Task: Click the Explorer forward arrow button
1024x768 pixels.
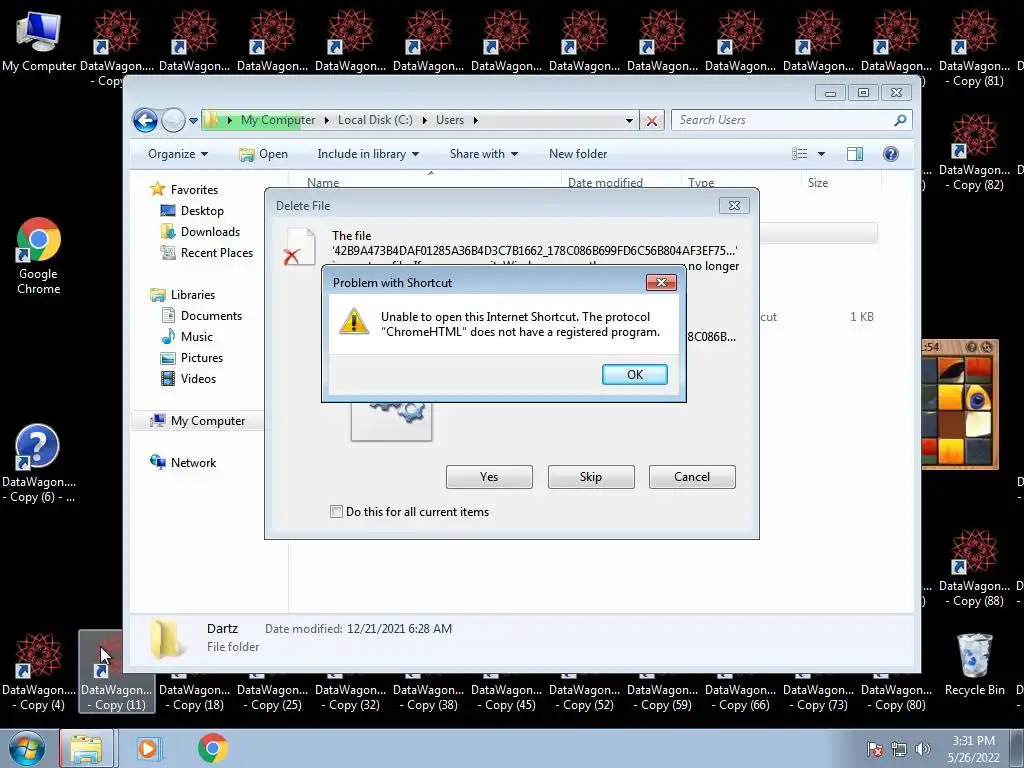Action: [x=173, y=120]
